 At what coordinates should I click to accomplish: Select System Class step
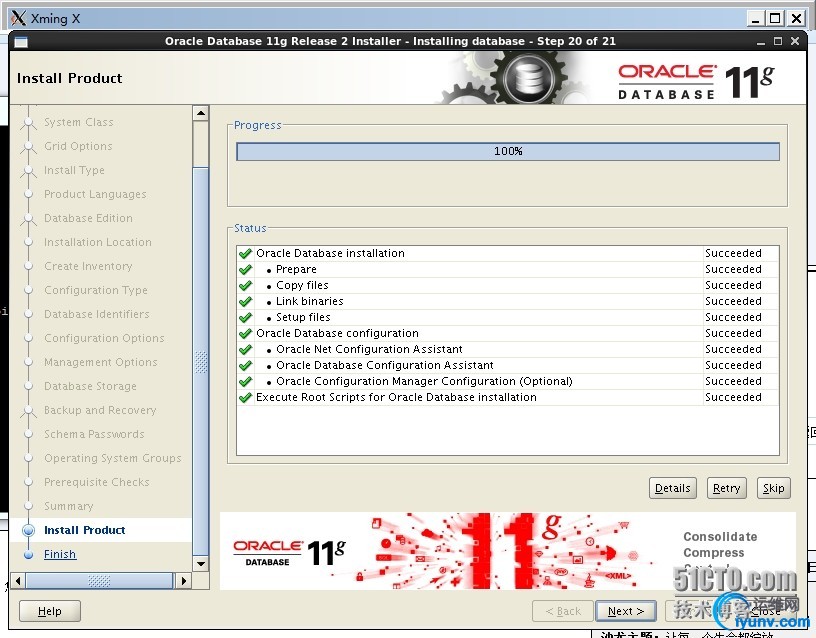point(79,122)
